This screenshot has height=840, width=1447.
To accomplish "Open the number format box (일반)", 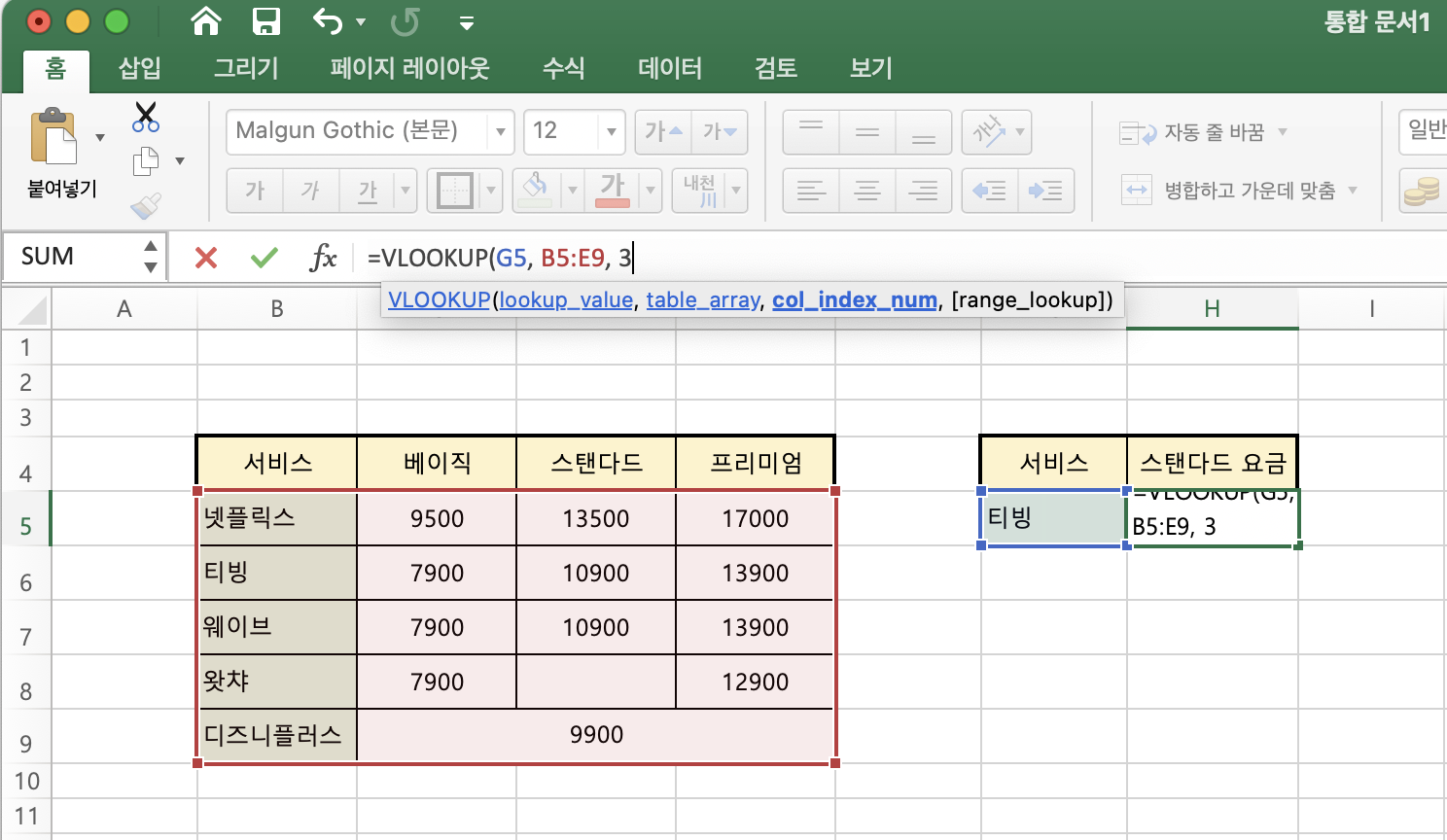I will 1423,131.
